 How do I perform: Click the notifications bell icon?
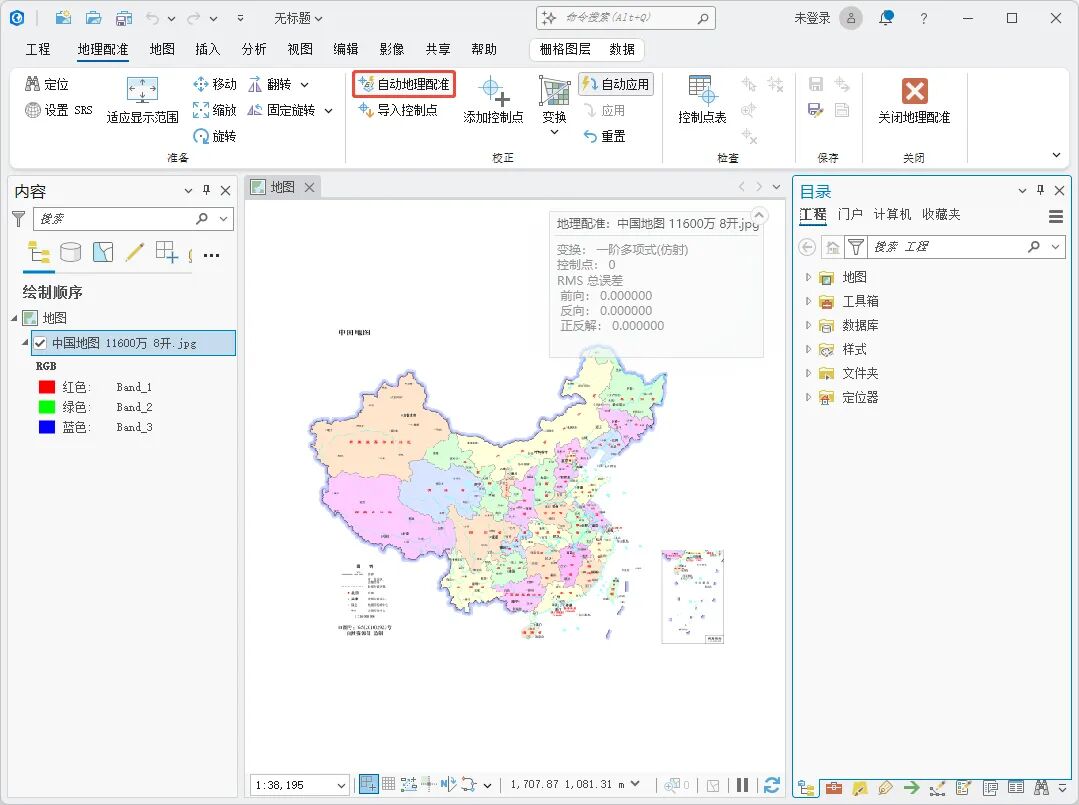click(x=886, y=18)
